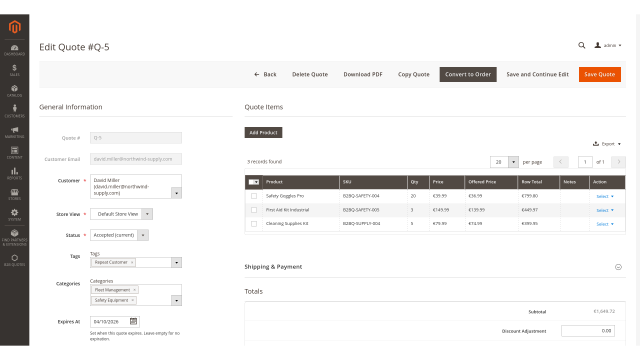The width and height of the screenshot is (640, 360).
Task: Click the Add Product button
Action: 263,133
